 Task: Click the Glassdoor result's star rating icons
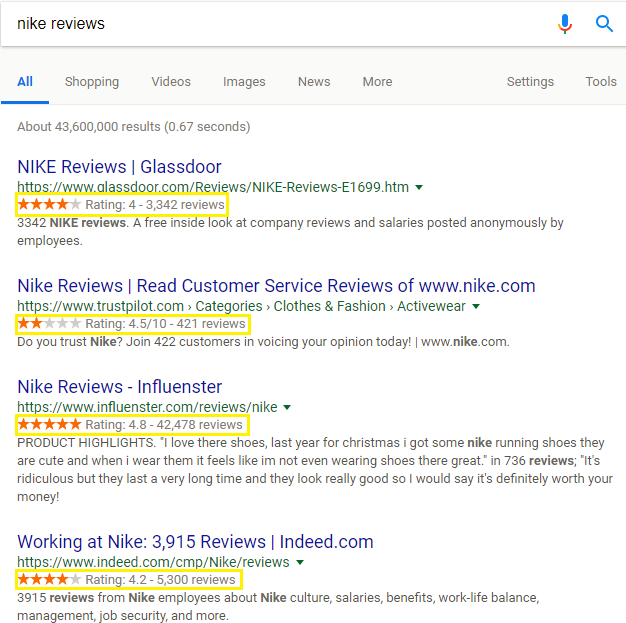(50, 204)
